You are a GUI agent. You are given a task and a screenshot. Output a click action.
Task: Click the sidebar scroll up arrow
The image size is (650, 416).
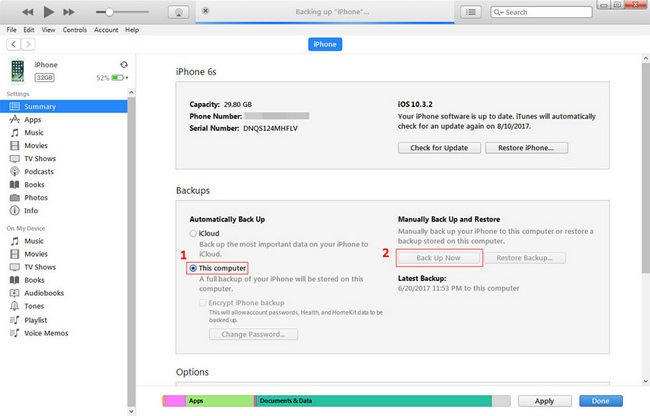131,93
